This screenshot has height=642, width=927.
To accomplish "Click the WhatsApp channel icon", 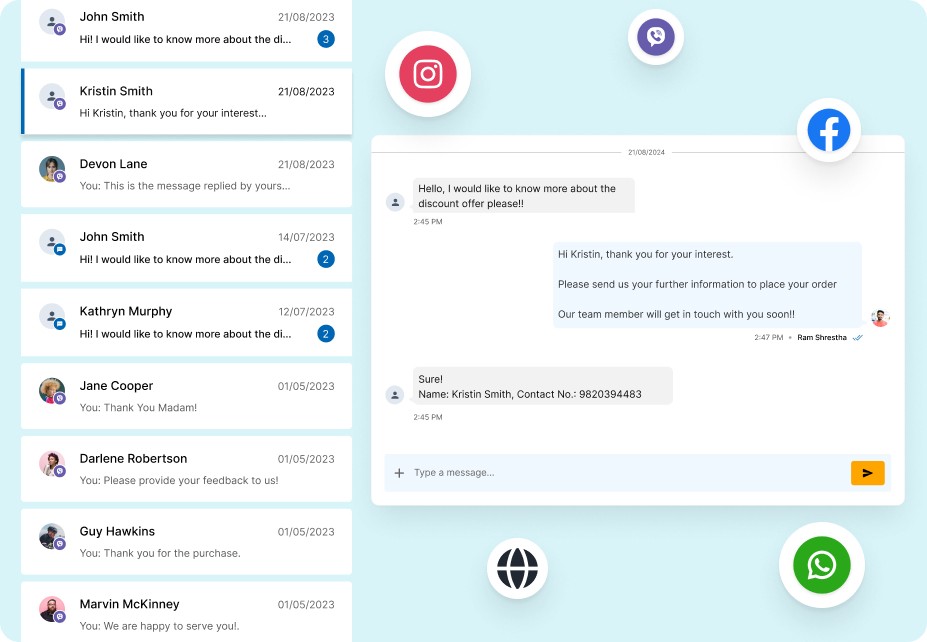I will 821,565.
